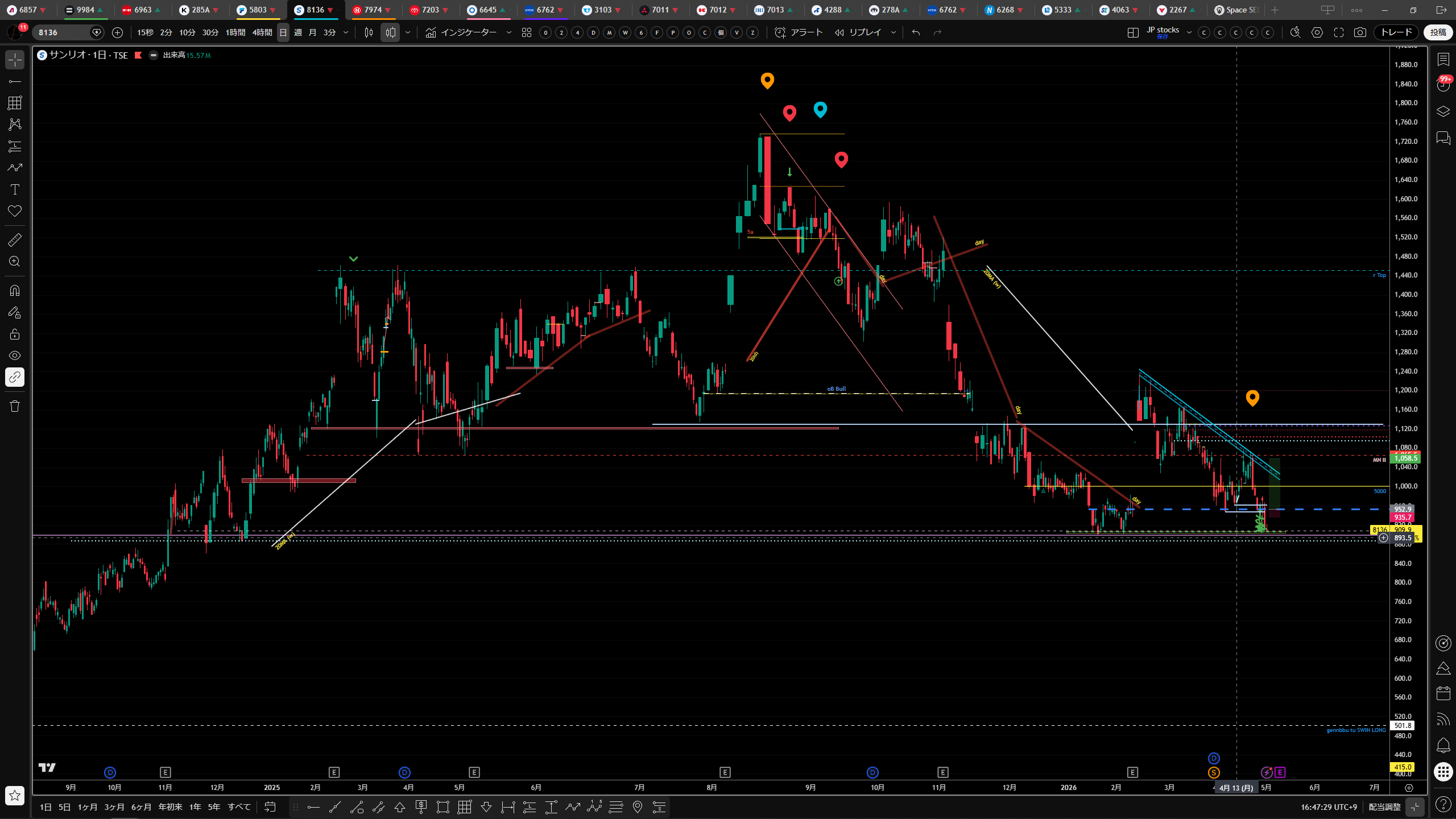This screenshot has width=1456, height=819.
Task: Switch to the 6645 chart tab
Action: pyautogui.click(x=487, y=10)
